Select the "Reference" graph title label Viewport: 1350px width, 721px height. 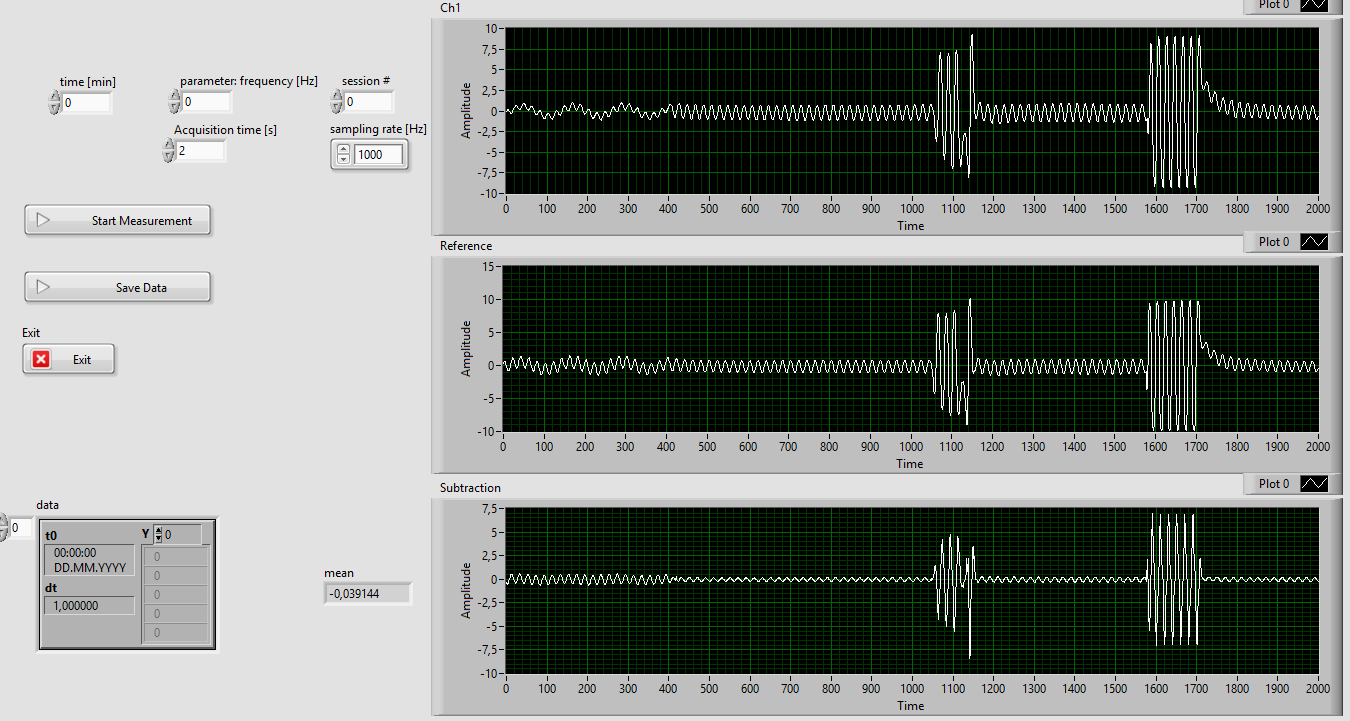(x=466, y=246)
